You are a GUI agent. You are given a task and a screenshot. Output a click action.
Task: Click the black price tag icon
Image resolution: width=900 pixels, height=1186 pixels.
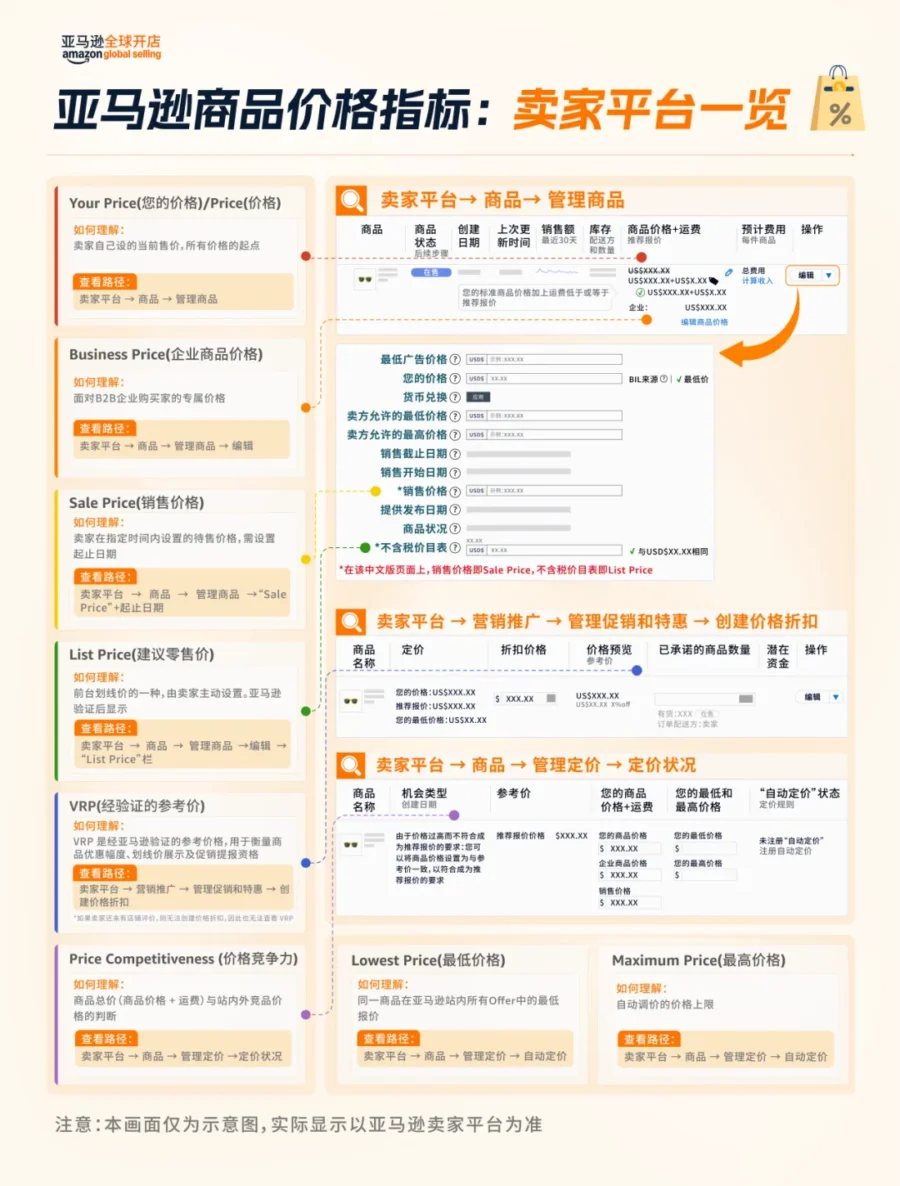pos(714,281)
